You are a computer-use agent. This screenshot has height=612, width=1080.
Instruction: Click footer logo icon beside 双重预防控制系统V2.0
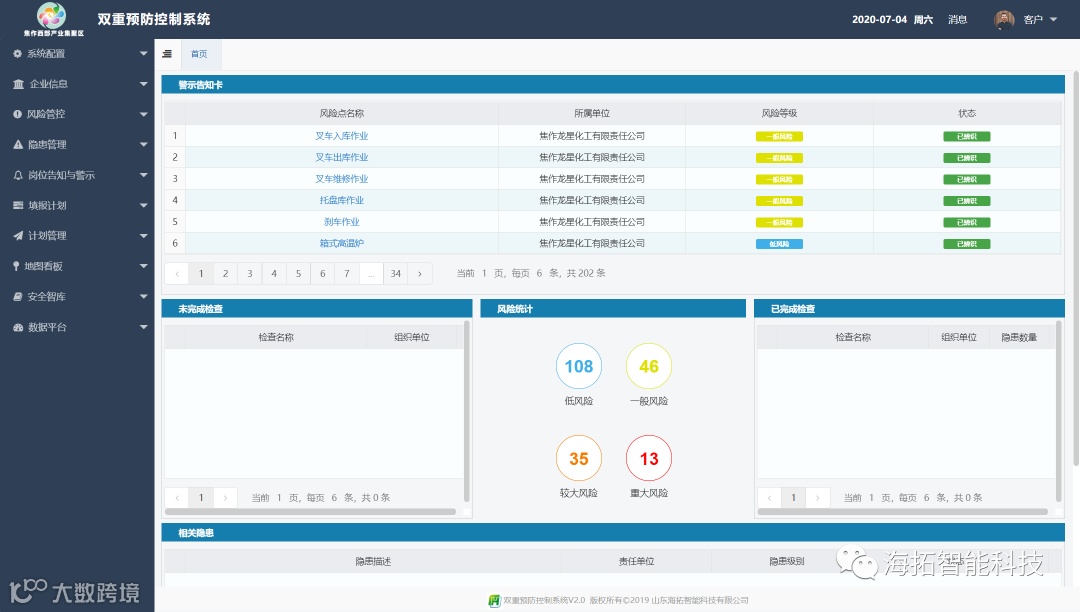coord(495,601)
